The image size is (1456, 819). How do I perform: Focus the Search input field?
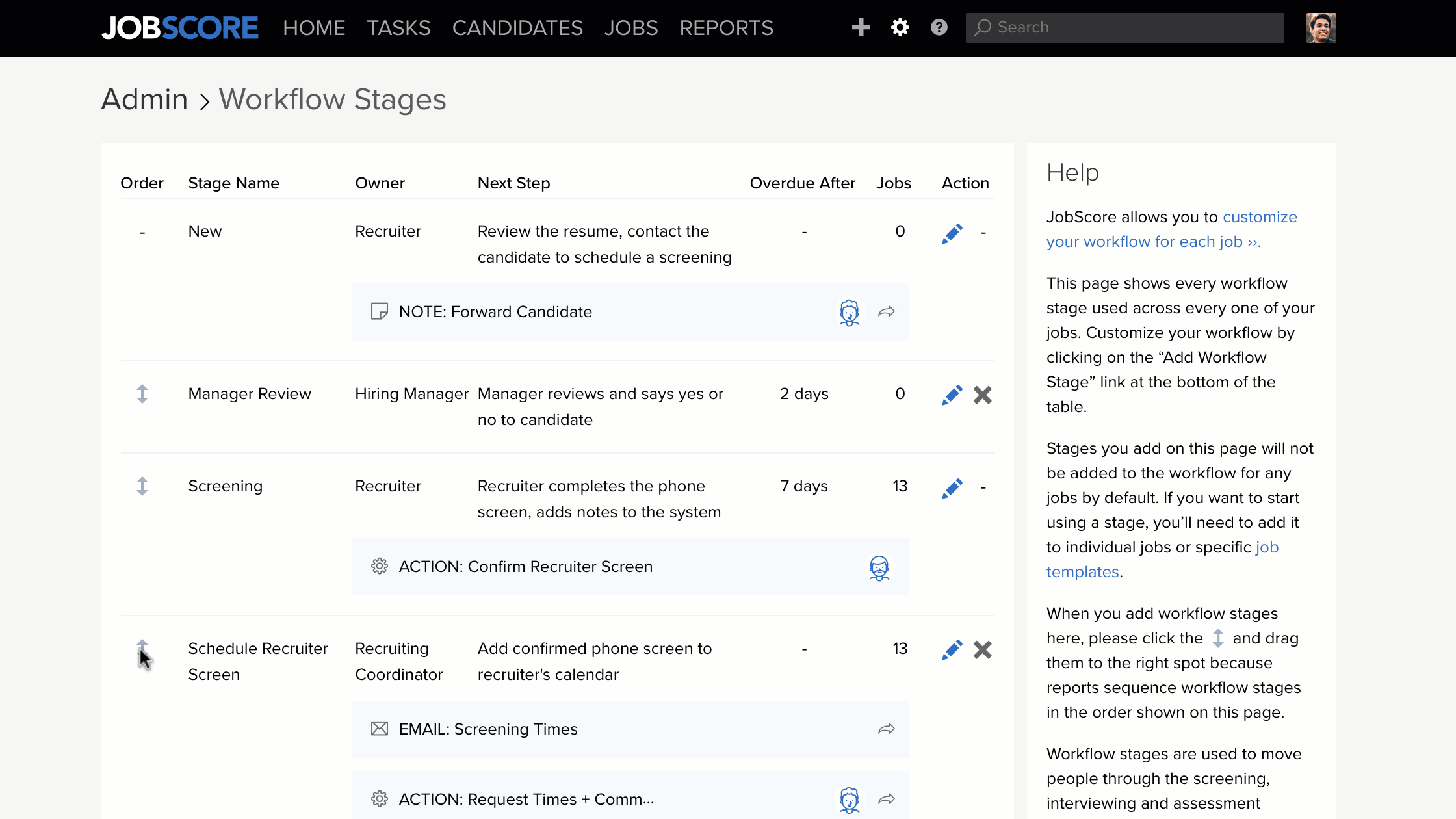point(1124,28)
